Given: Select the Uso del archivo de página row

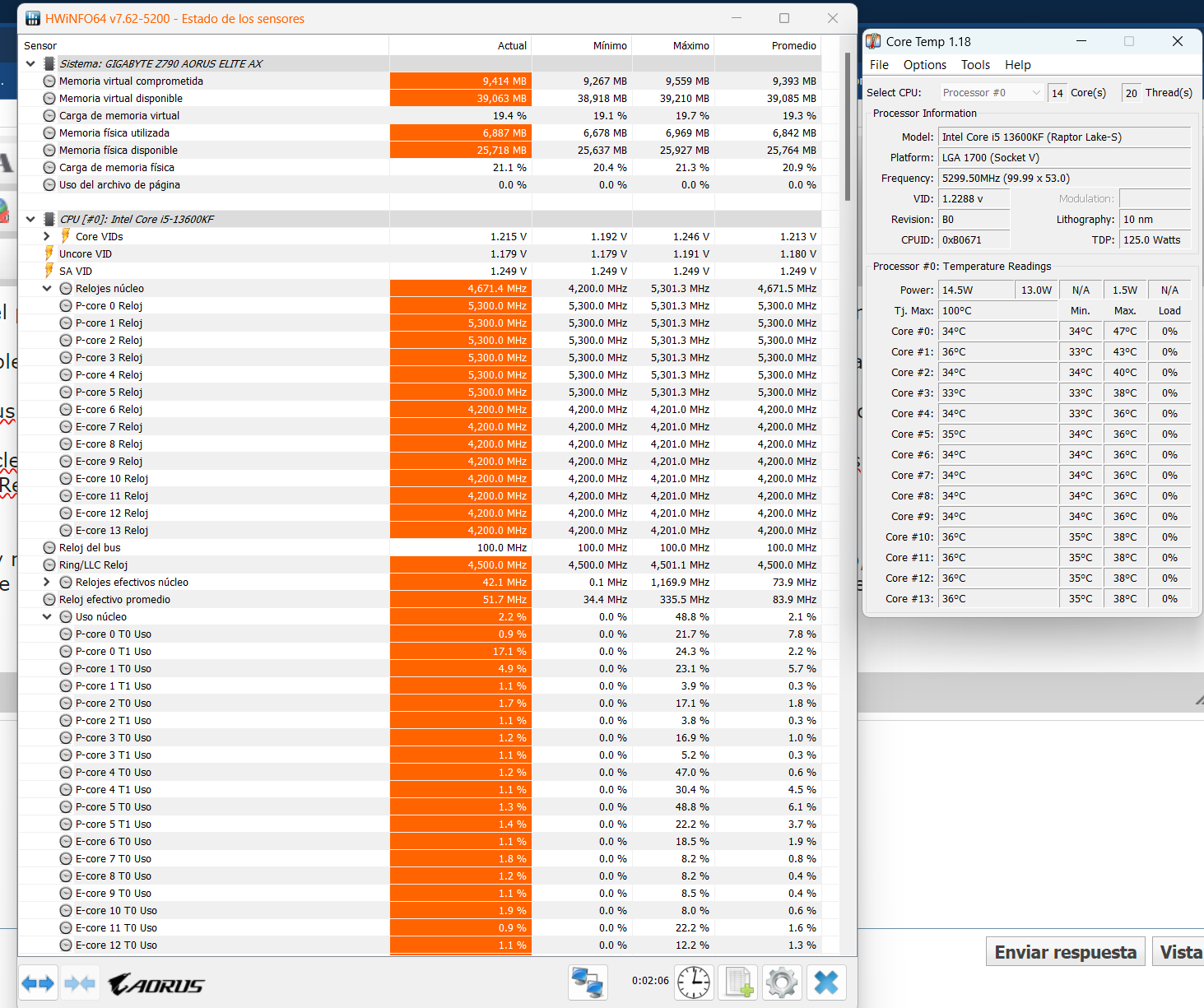Looking at the screenshot, I should (420, 184).
